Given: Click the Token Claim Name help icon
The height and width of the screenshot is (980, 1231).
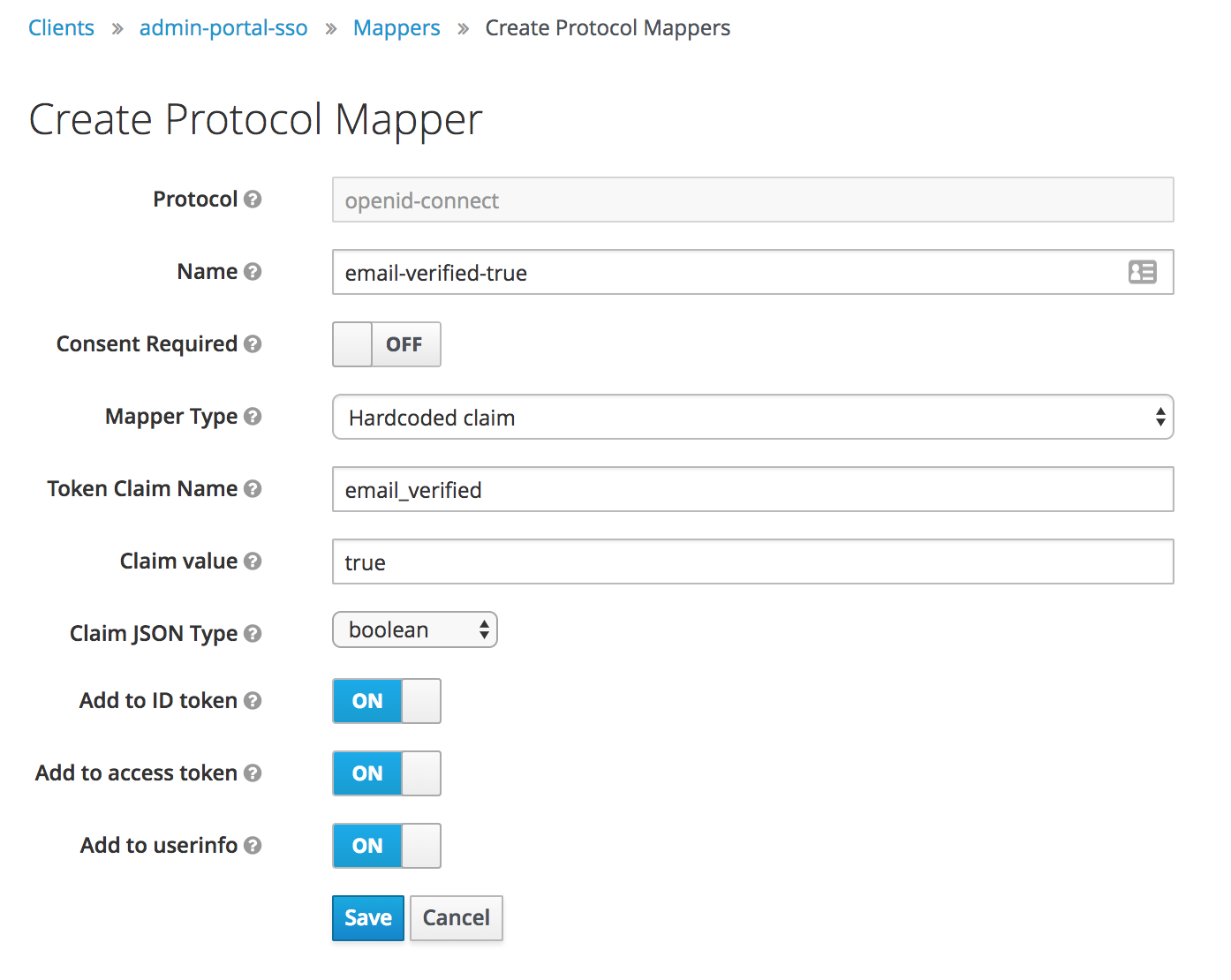Looking at the screenshot, I should tap(253, 489).
